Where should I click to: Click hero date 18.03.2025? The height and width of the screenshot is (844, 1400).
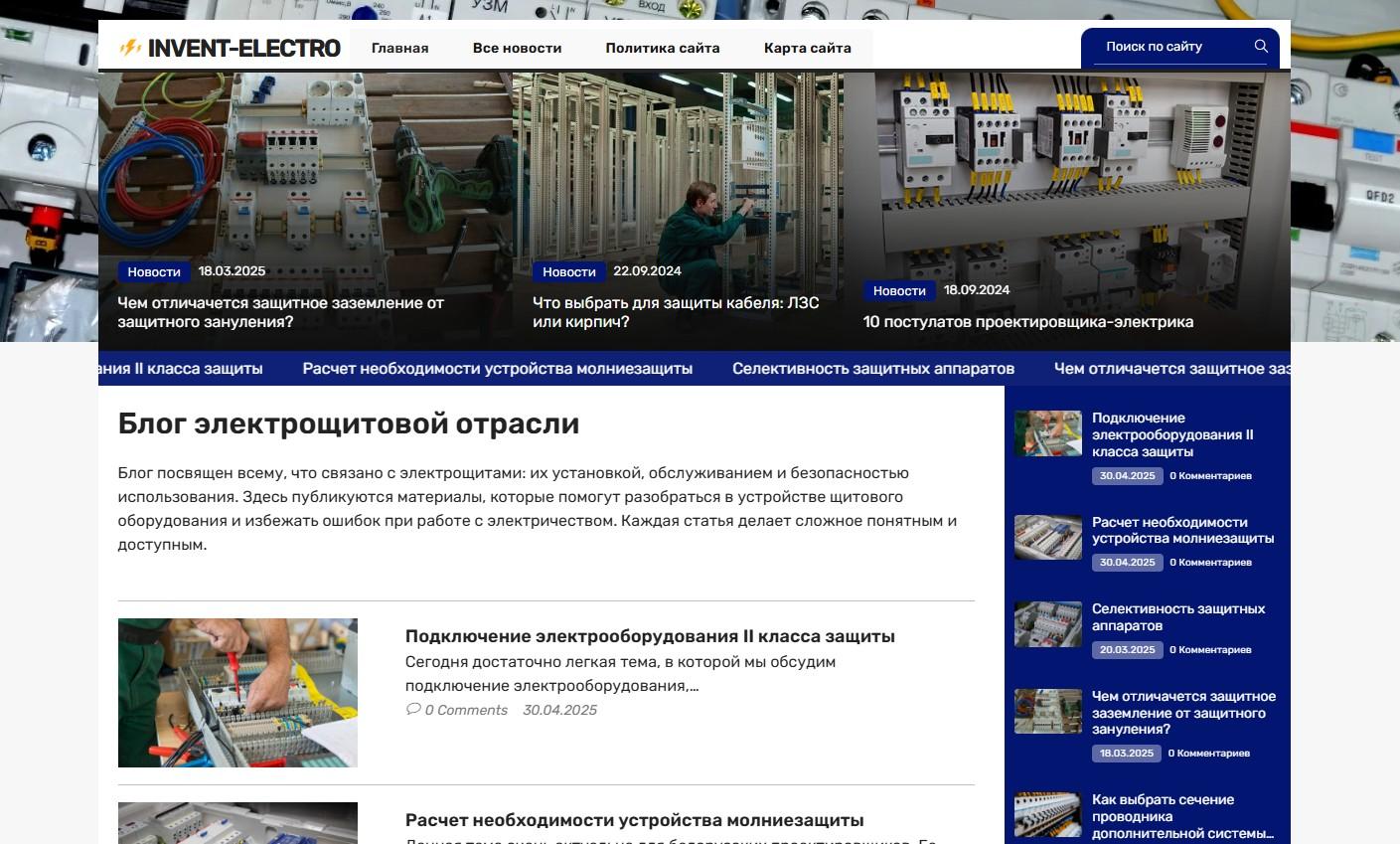click(x=232, y=271)
